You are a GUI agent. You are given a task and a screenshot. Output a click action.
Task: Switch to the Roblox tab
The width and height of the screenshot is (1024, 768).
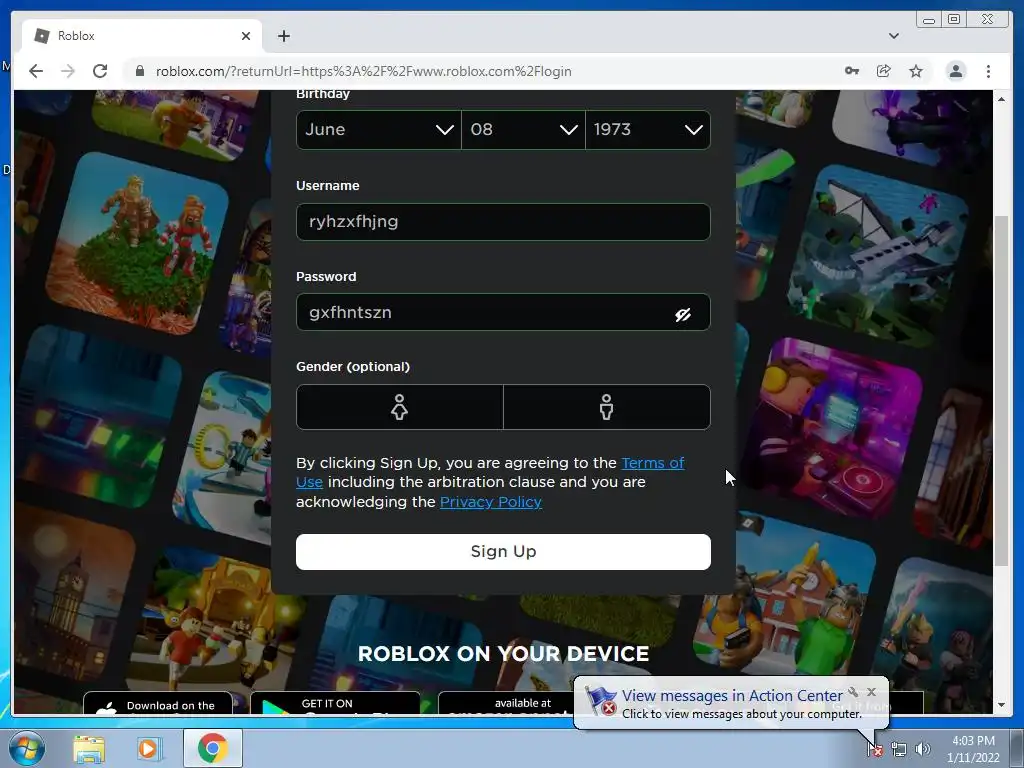click(142, 36)
